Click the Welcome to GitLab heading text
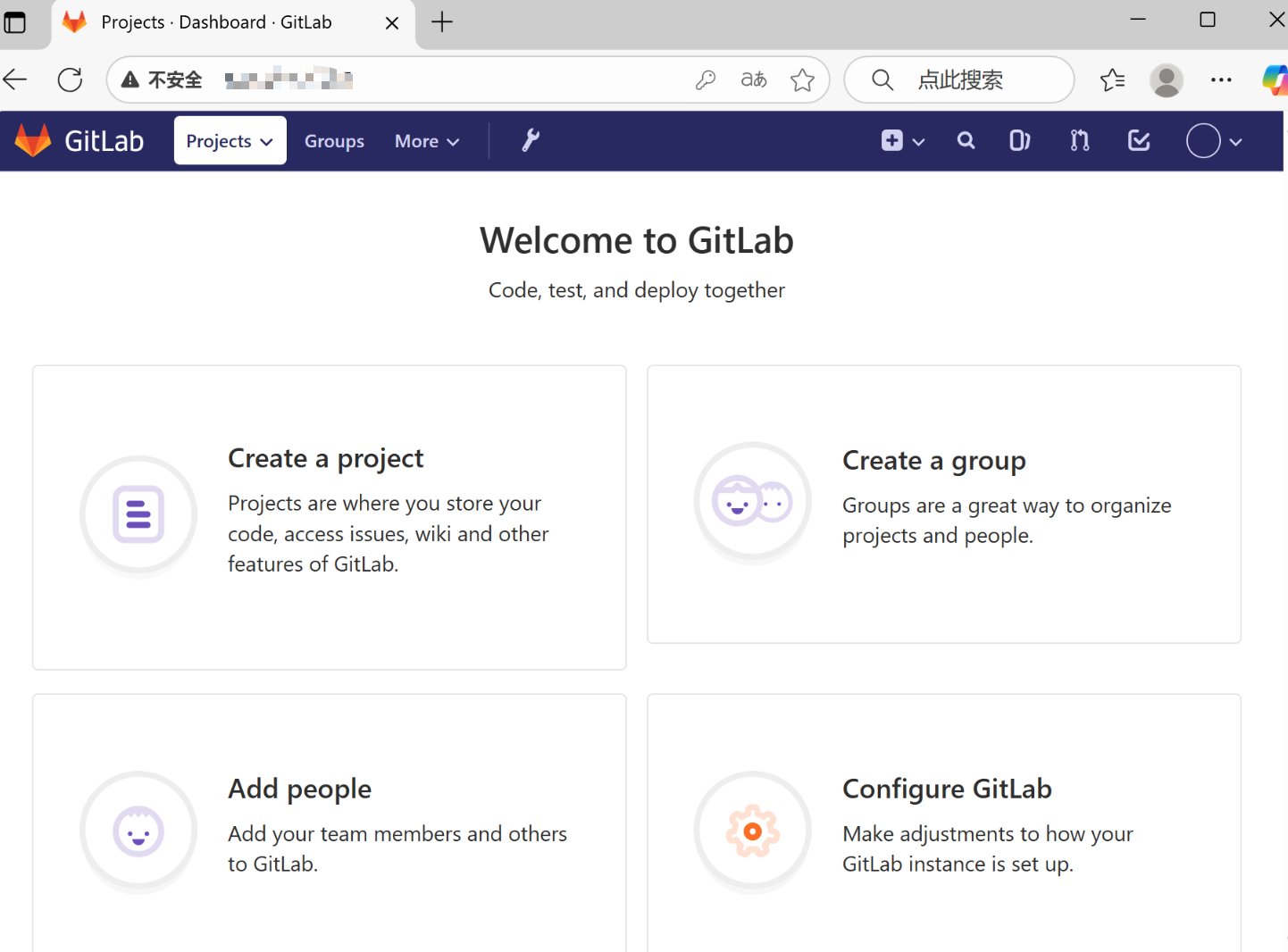This screenshot has height=952, width=1288. pos(637,240)
